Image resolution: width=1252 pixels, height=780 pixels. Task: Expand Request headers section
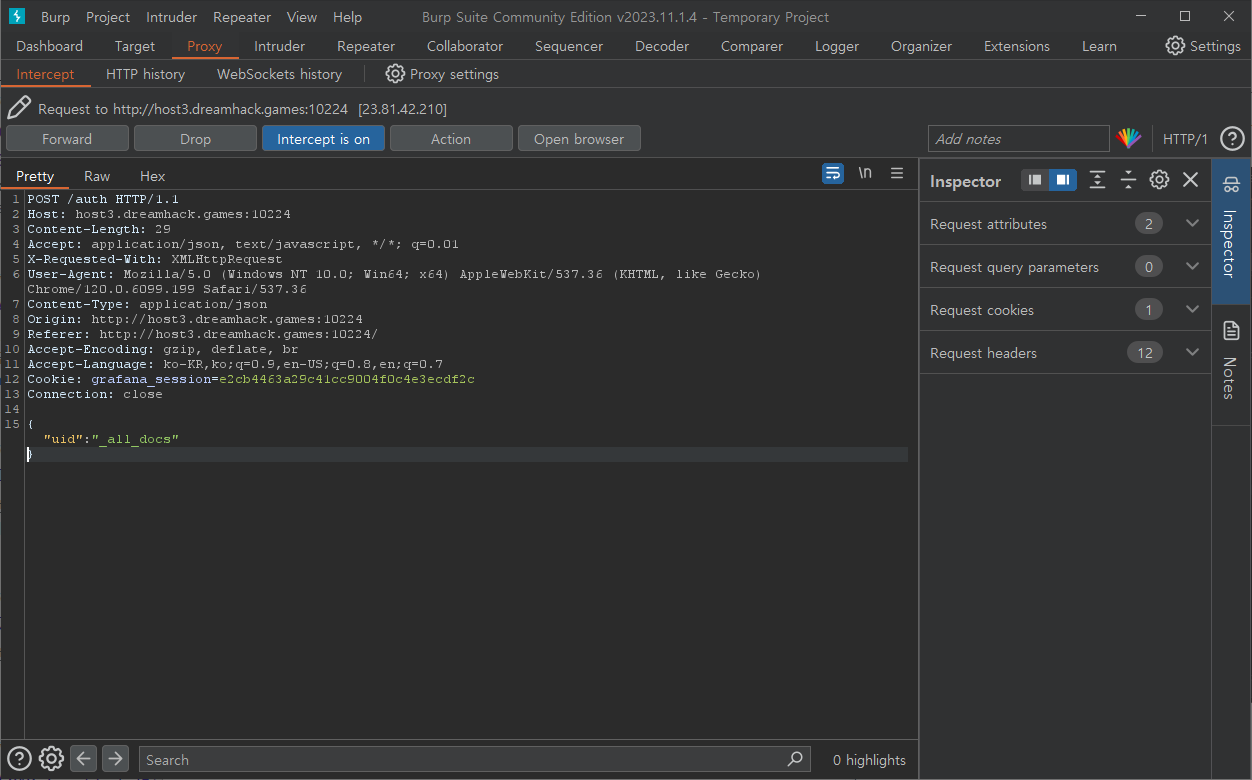(1191, 353)
